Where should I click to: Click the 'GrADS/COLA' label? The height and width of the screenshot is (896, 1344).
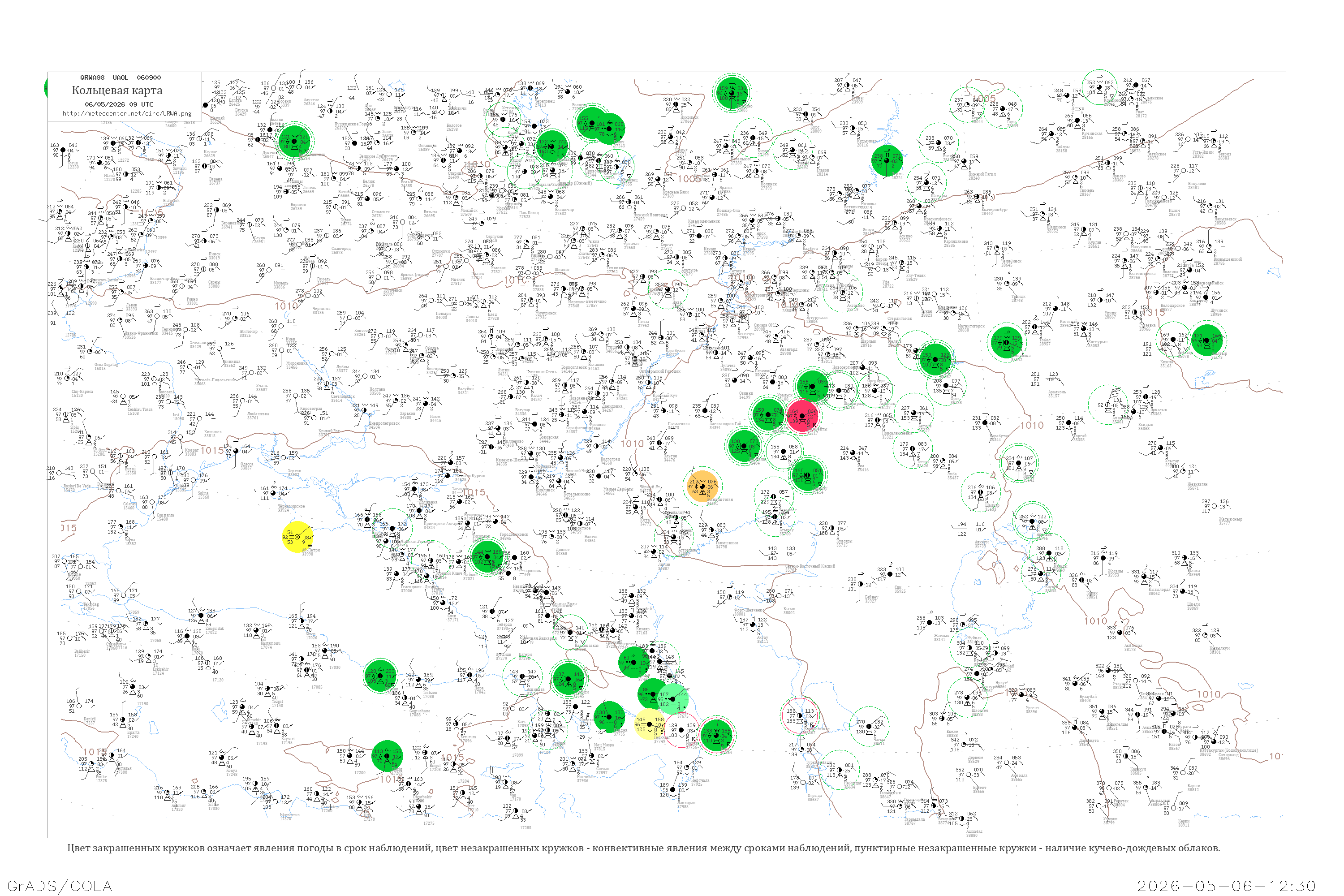(60, 886)
